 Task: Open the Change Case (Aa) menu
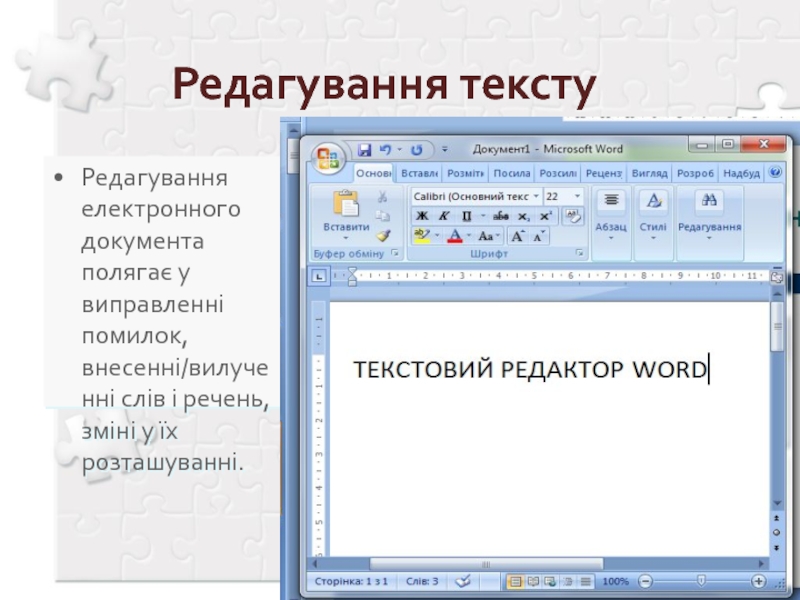click(x=489, y=236)
